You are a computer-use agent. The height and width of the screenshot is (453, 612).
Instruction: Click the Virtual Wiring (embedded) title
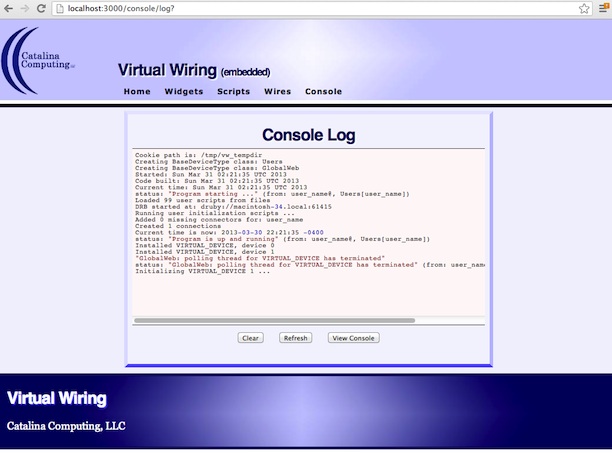(x=194, y=71)
